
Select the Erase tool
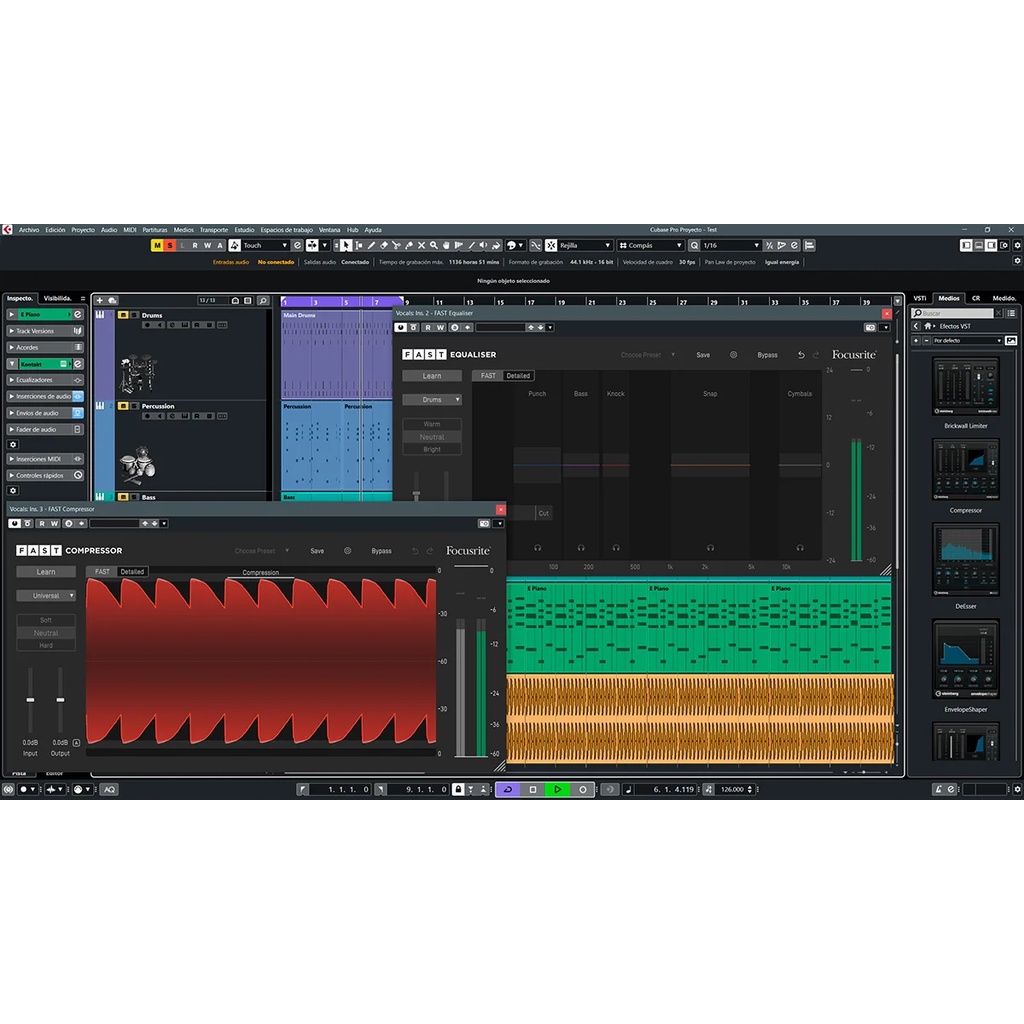tap(383, 246)
